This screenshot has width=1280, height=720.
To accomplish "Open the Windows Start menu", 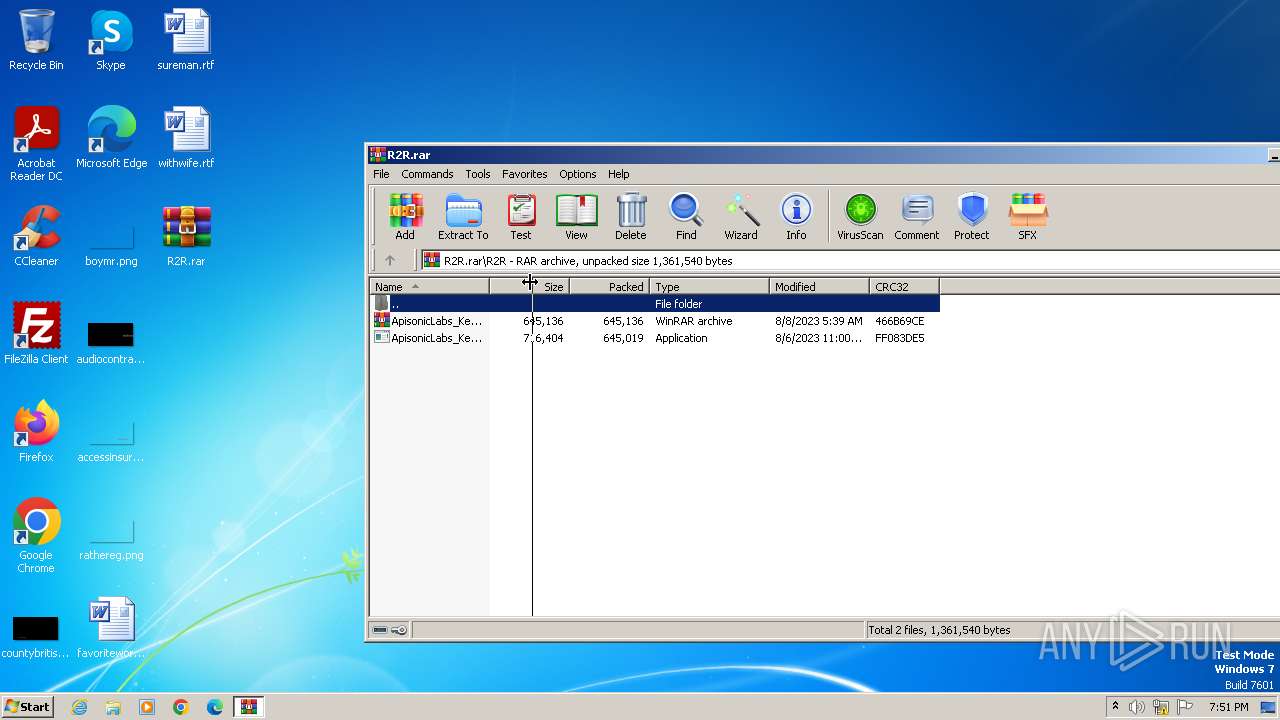I will point(27,706).
